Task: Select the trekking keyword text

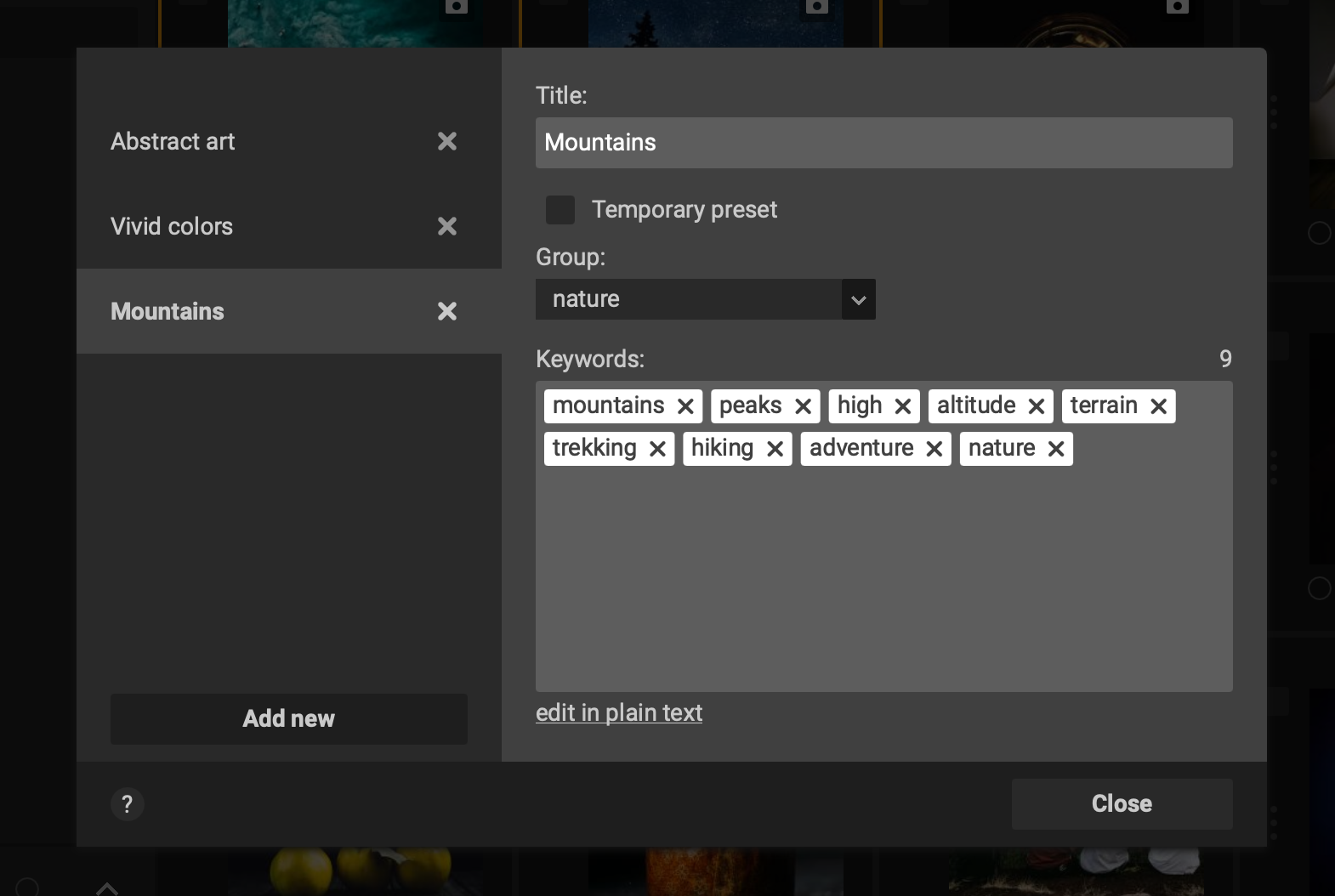Action: coord(594,448)
